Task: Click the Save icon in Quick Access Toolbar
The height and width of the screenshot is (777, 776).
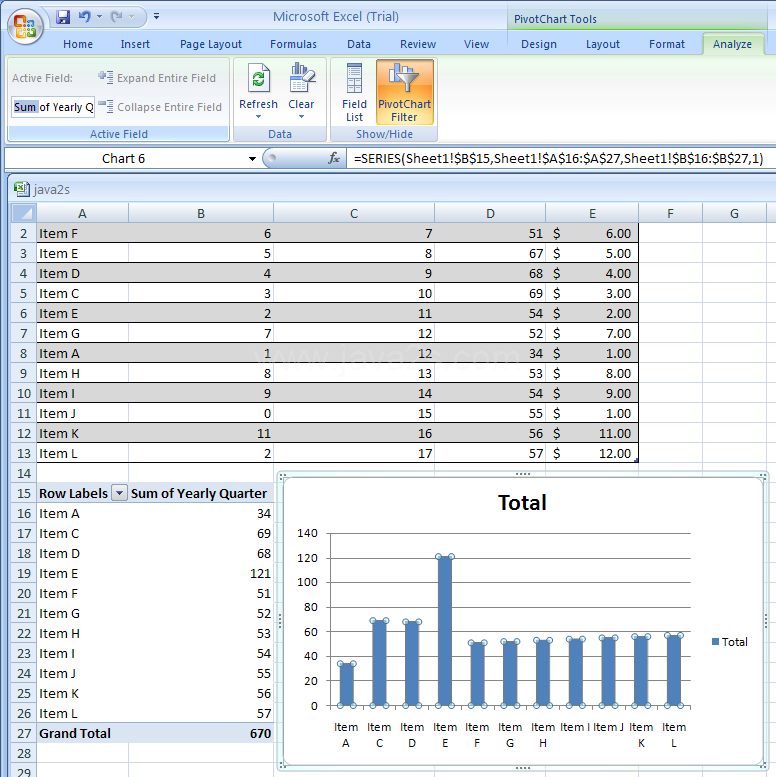Action: click(x=63, y=17)
